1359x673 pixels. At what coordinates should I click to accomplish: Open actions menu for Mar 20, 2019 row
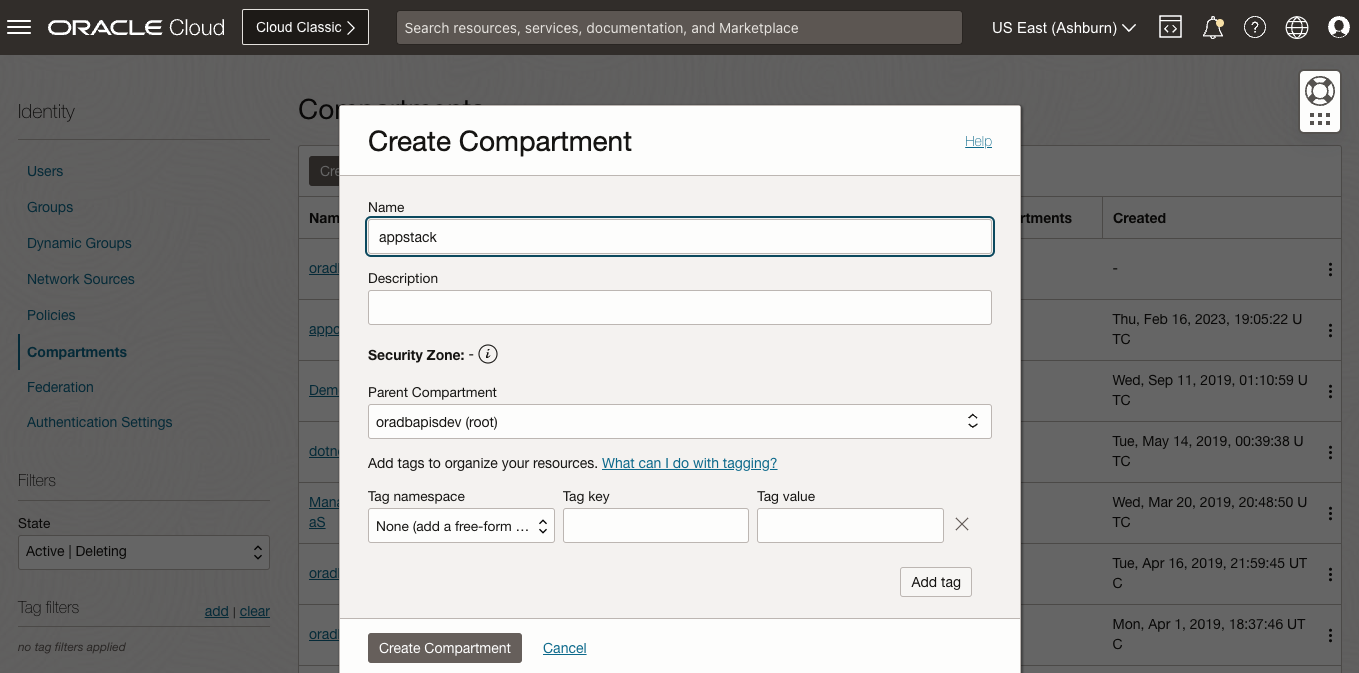point(1330,513)
